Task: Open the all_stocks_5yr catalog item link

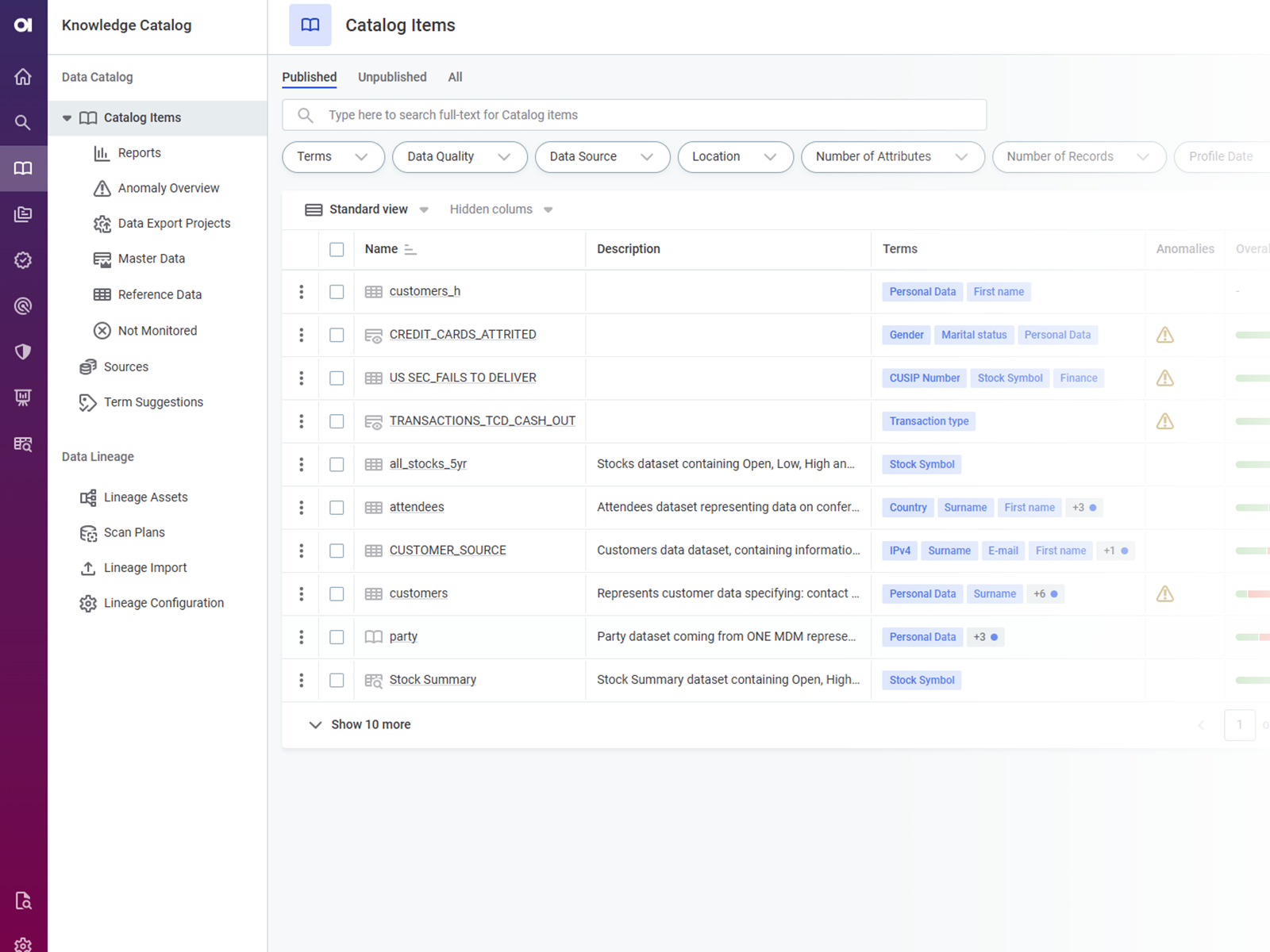Action: [428, 464]
